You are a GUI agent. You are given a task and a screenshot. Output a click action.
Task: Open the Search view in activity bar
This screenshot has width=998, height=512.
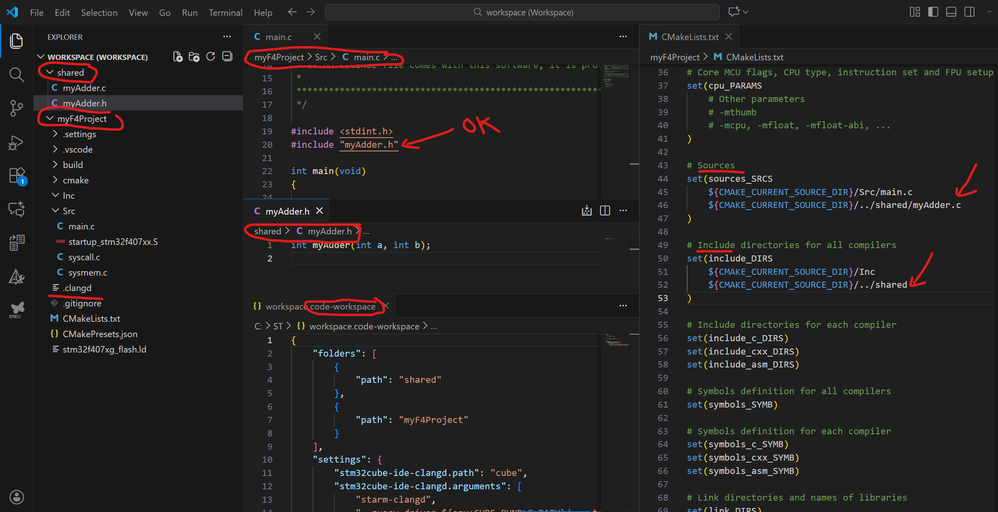coord(17,75)
